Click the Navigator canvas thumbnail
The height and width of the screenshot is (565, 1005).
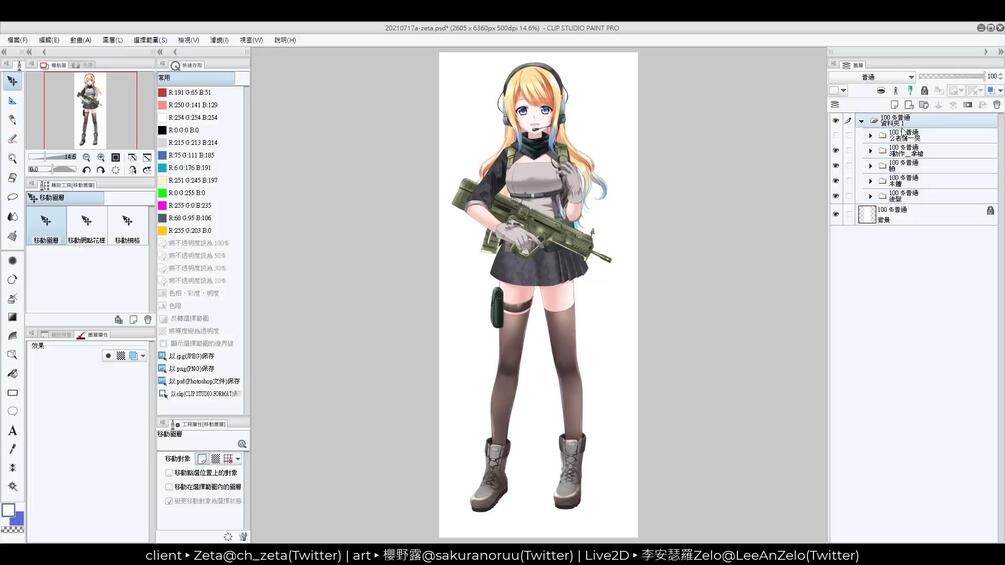[x=90, y=110]
